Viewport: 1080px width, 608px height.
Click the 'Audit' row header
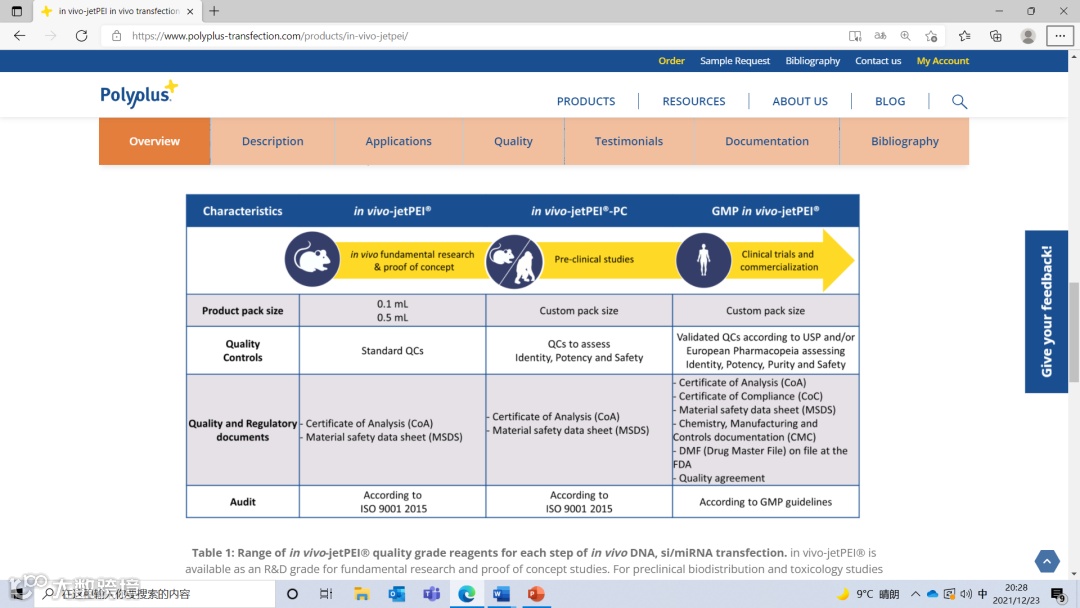point(242,502)
